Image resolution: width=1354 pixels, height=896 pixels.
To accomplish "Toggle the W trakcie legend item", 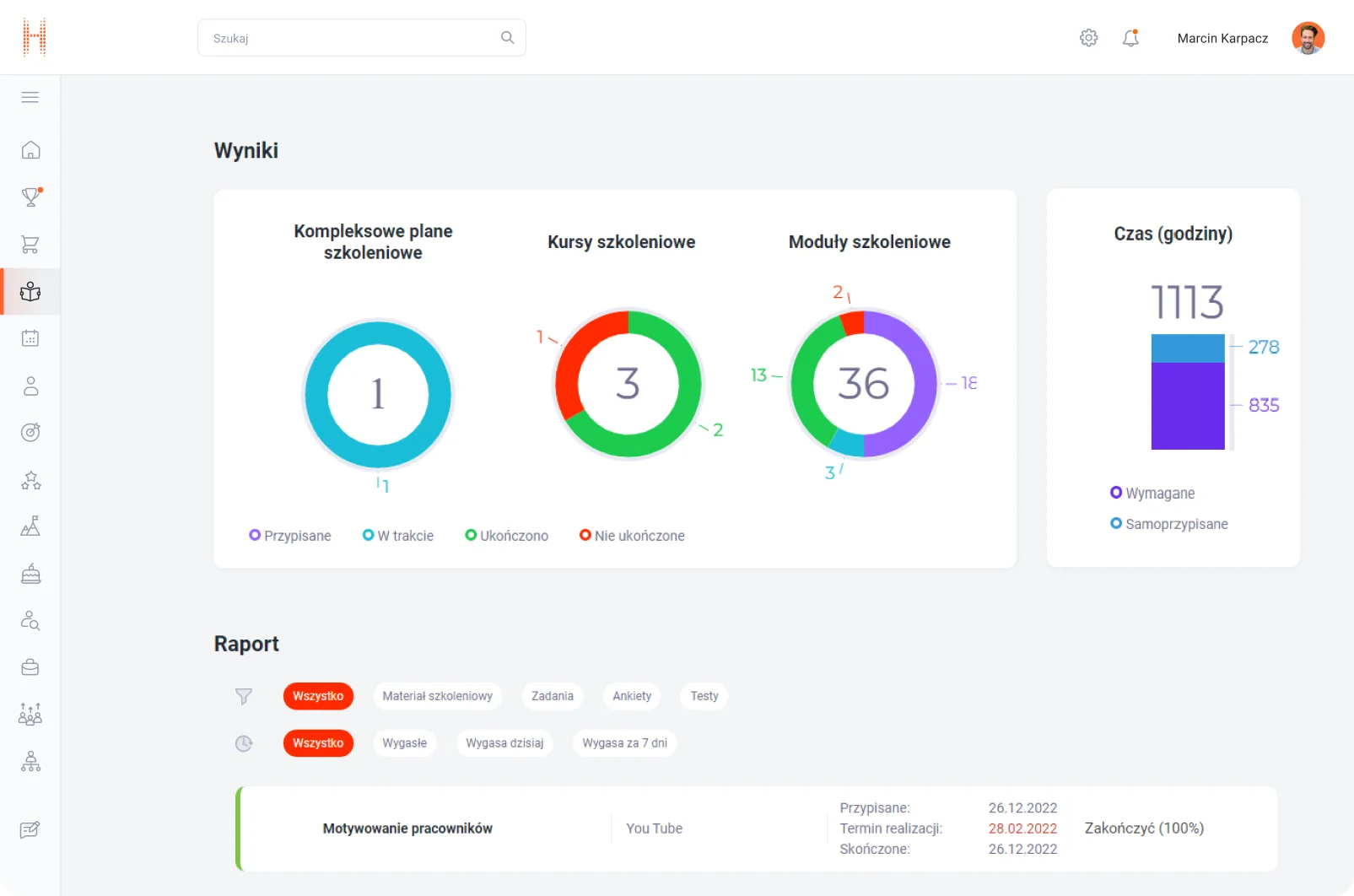I will 398,536.
